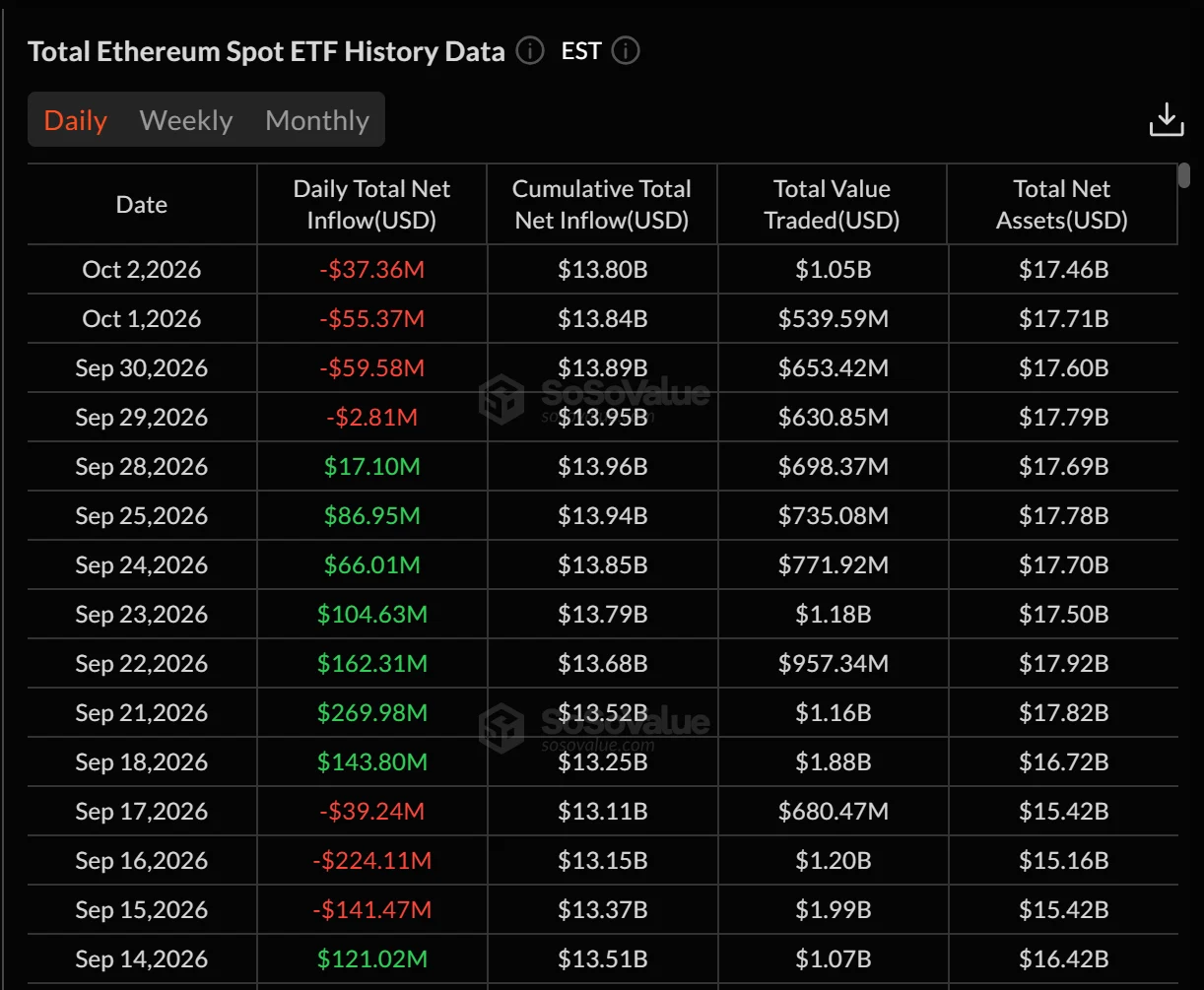Click the $15.16B net assets cell

coord(1063,860)
